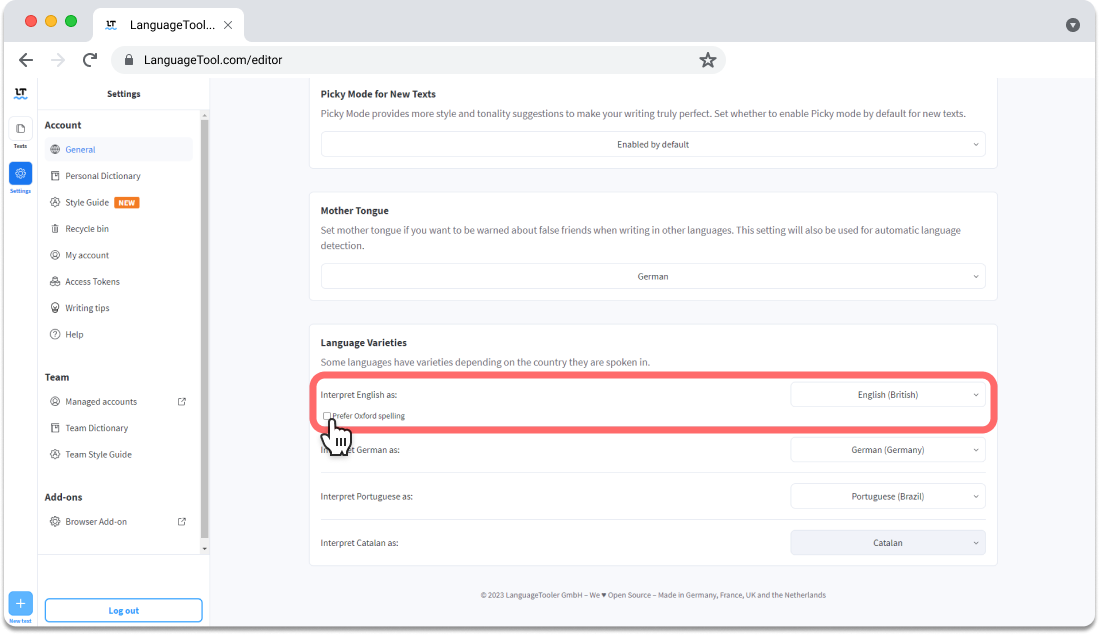Click the copyright footer text
This screenshot has height=635, width=1099.
click(653, 595)
